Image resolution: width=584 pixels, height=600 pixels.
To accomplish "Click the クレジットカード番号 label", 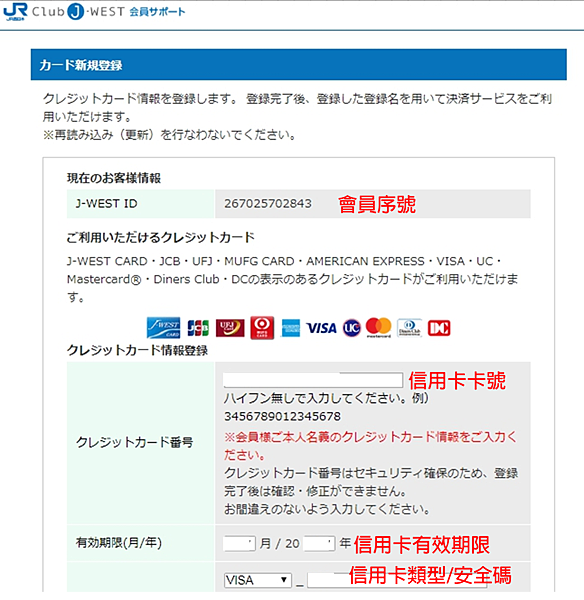I will coord(134,442).
